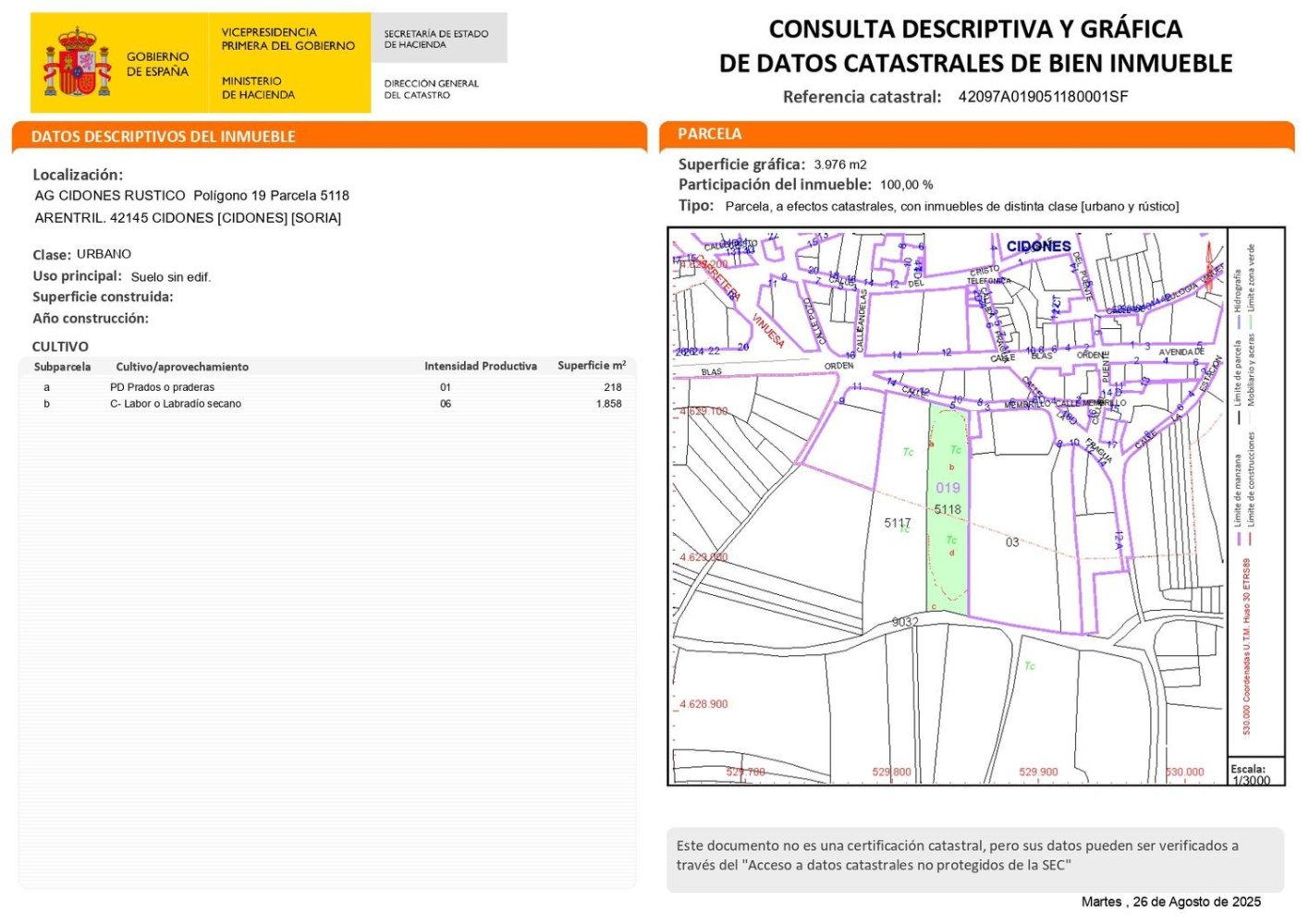
Task: Click the catastral reference number 42097A019051180001SF
Action: coord(1043,97)
